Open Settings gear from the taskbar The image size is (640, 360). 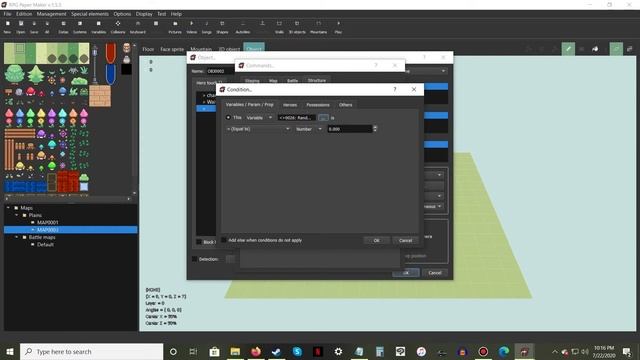point(338,351)
